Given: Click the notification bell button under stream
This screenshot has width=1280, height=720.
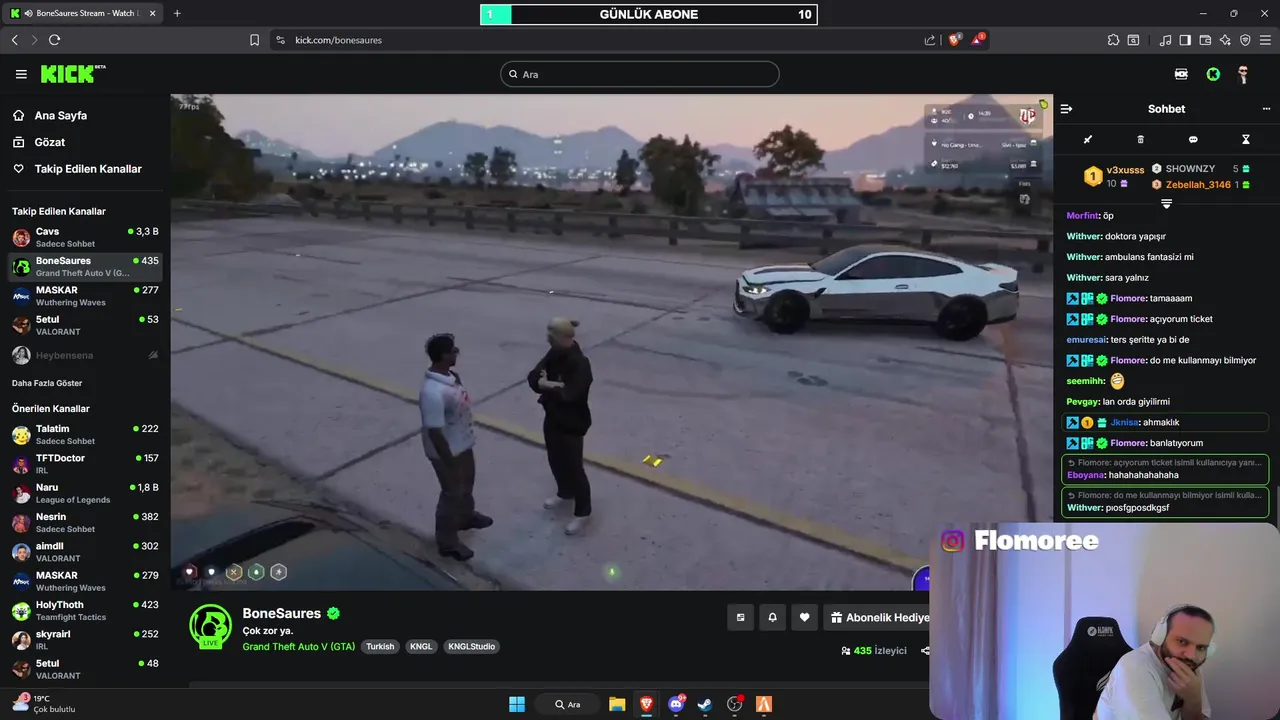Looking at the screenshot, I should click(772, 618).
